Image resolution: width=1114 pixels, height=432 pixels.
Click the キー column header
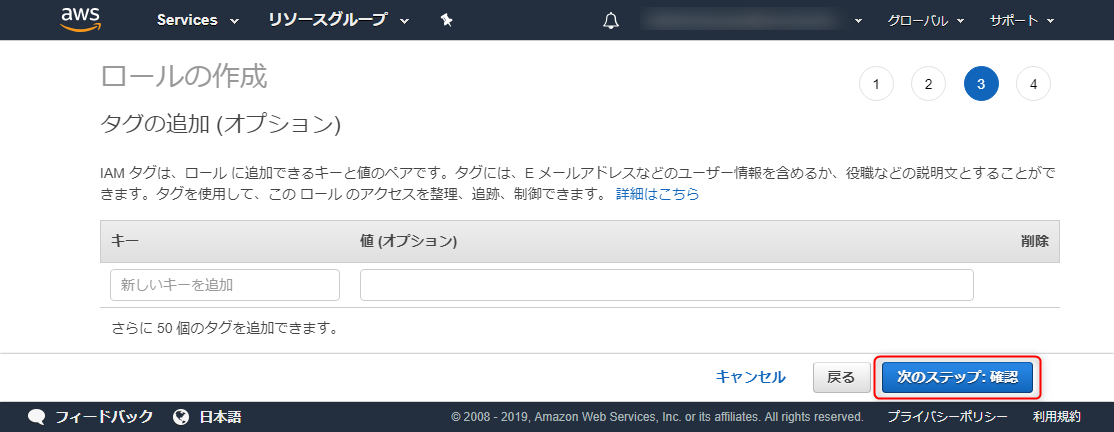click(124, 242)
